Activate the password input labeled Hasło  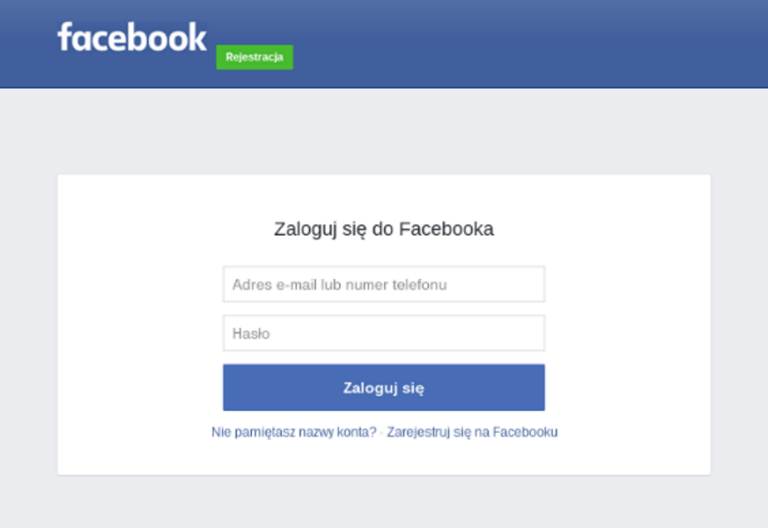[384, 333]
